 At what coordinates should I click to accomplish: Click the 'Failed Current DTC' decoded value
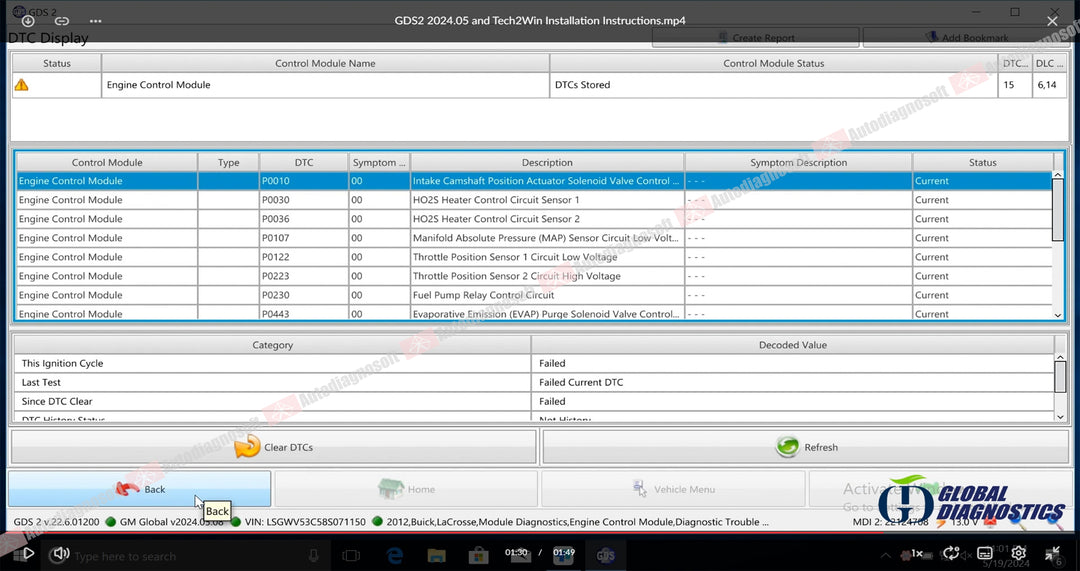point(581,382)
